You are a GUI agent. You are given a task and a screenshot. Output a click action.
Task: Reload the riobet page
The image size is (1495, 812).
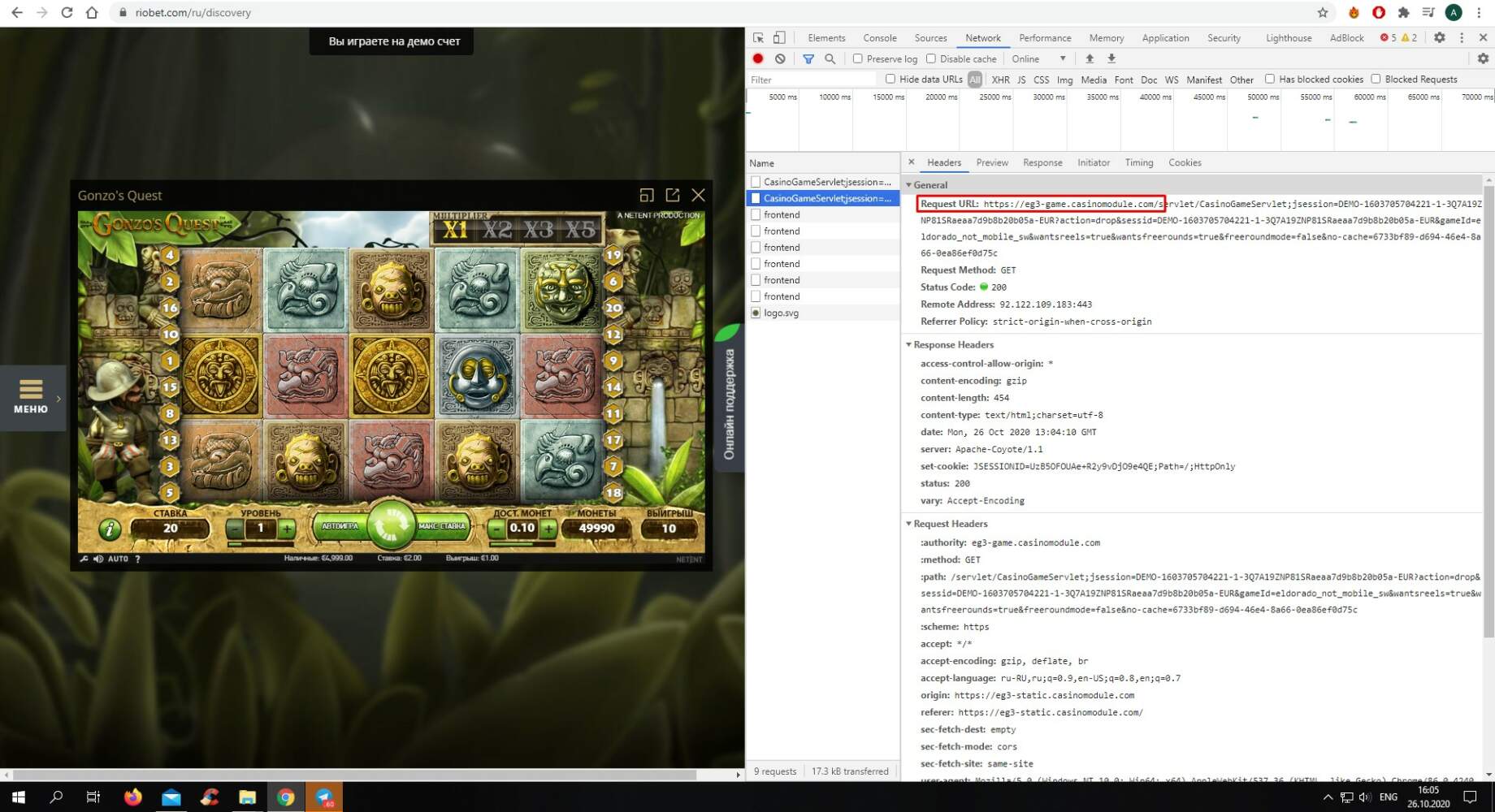click(67, 12)
